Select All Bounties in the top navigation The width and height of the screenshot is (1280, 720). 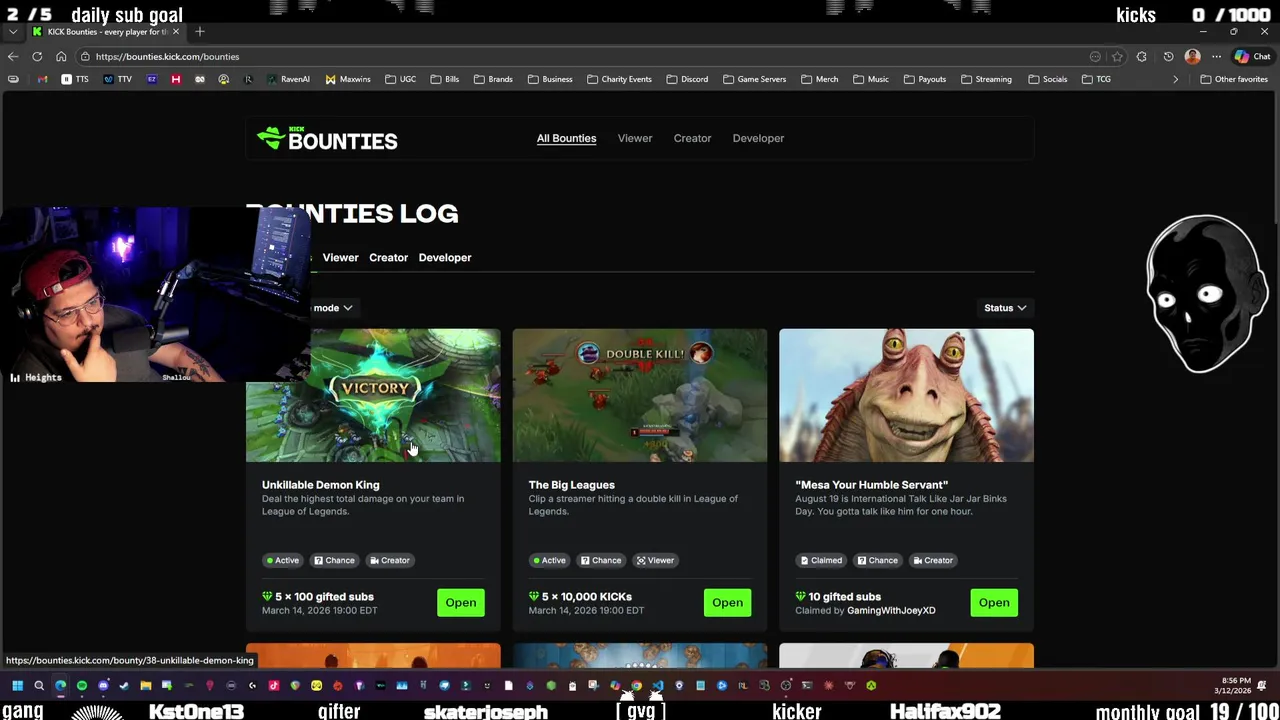point(566,138)
